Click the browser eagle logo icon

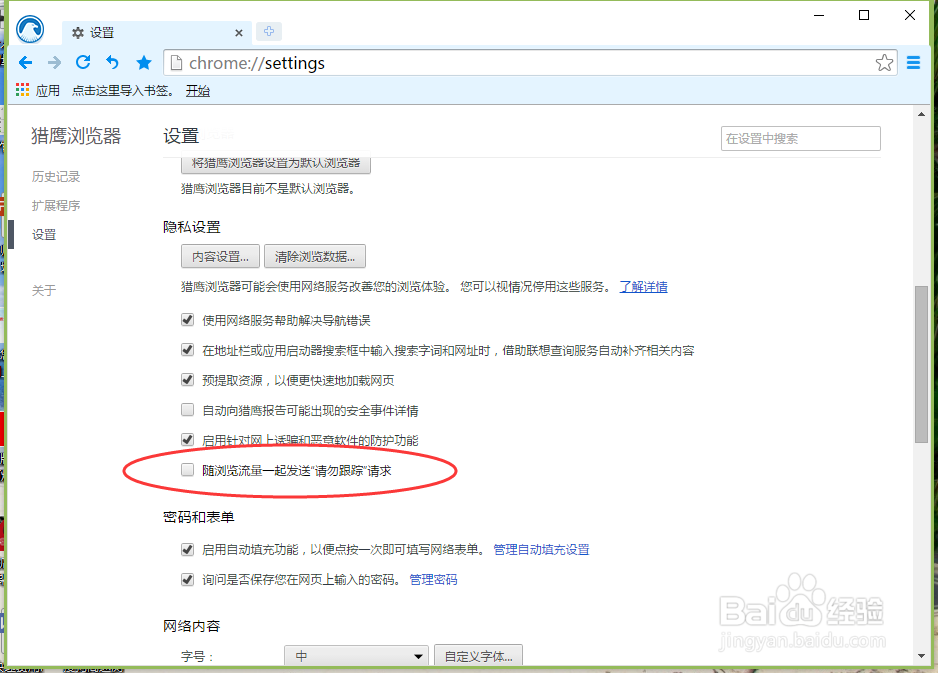[x=30, y=29]
